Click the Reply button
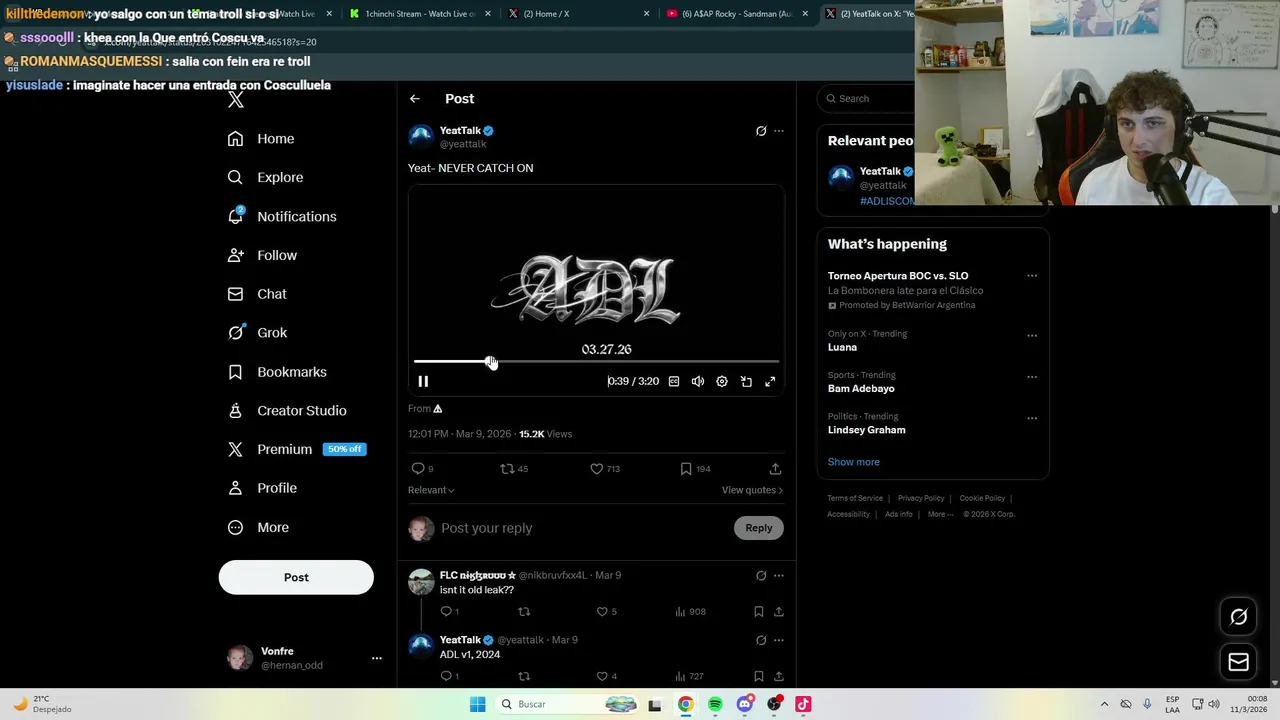The image size is (1280, 720). coord(759,528)
